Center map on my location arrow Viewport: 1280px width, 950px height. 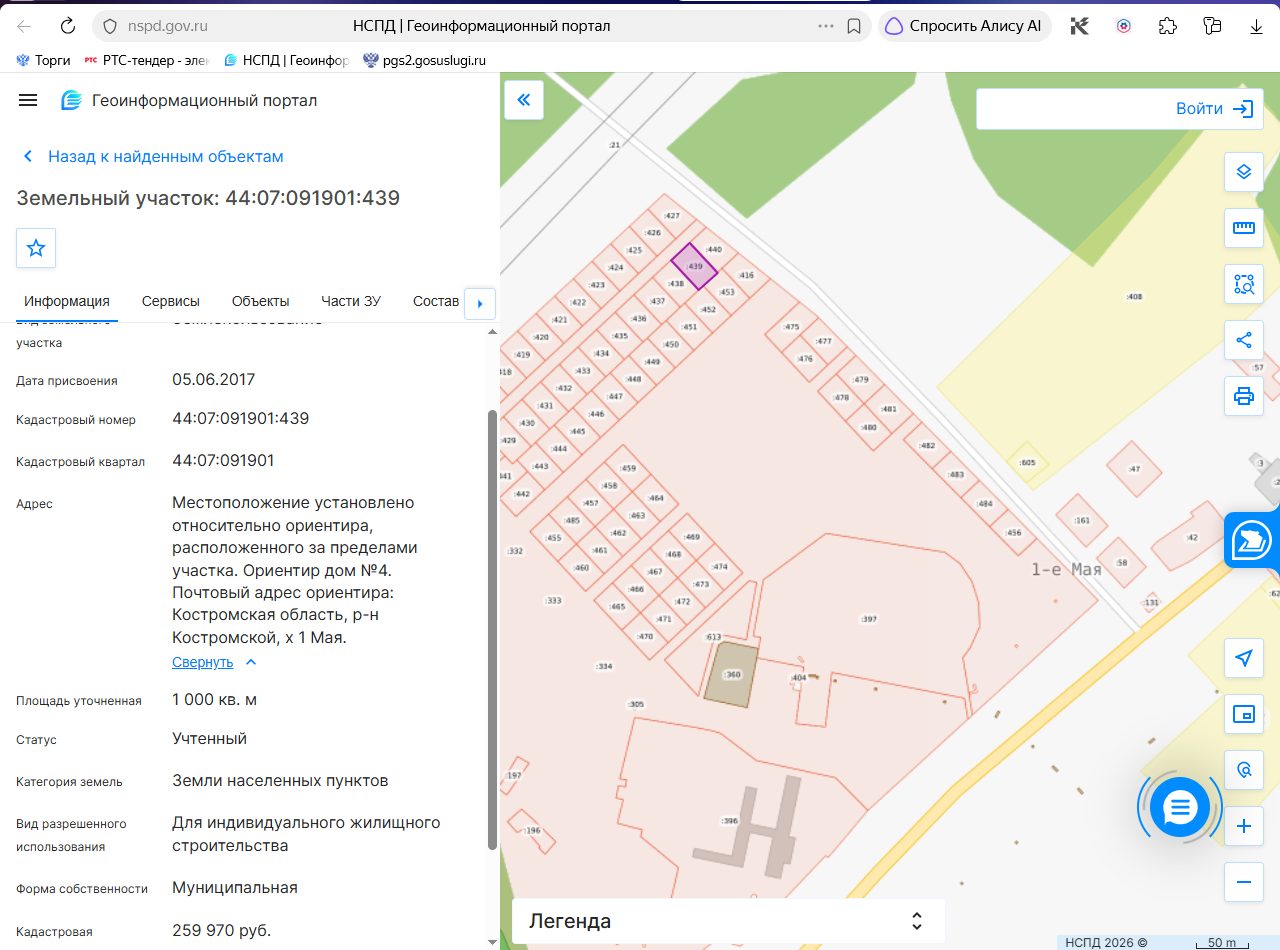(1244, 658)
